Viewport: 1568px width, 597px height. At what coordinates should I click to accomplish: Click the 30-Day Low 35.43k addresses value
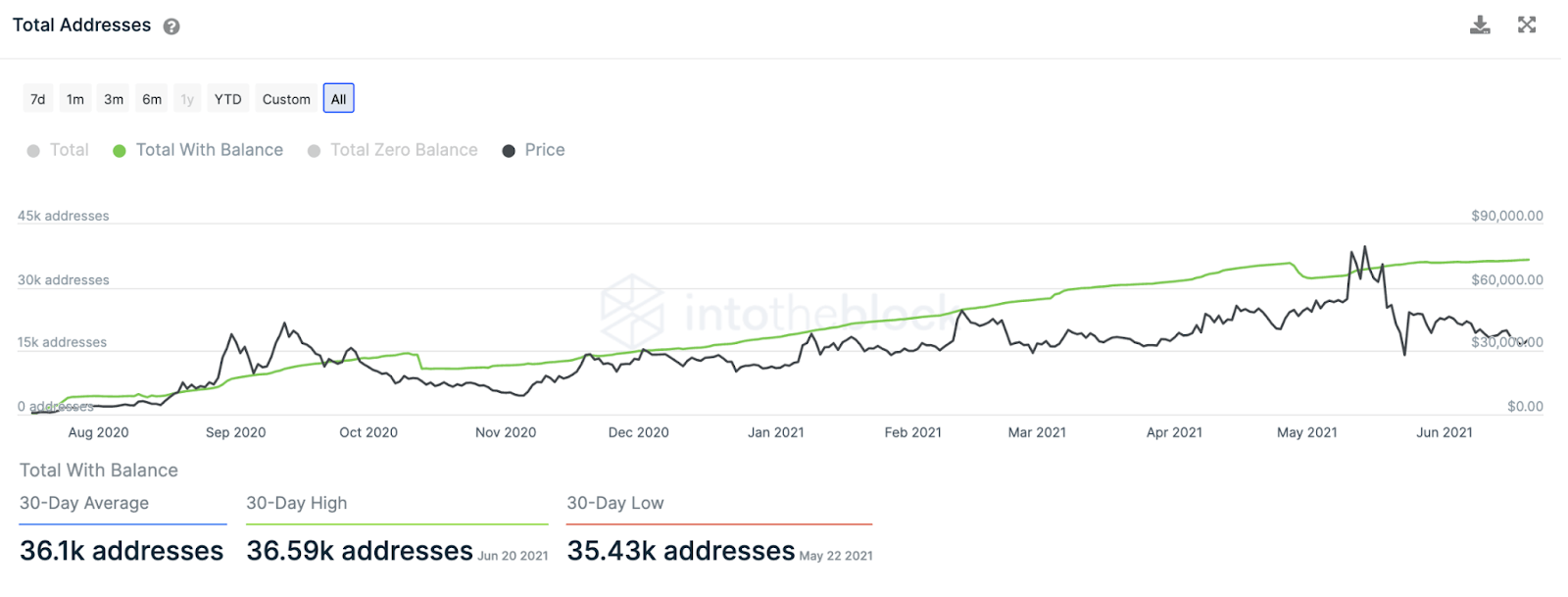(x=681, y=551)
